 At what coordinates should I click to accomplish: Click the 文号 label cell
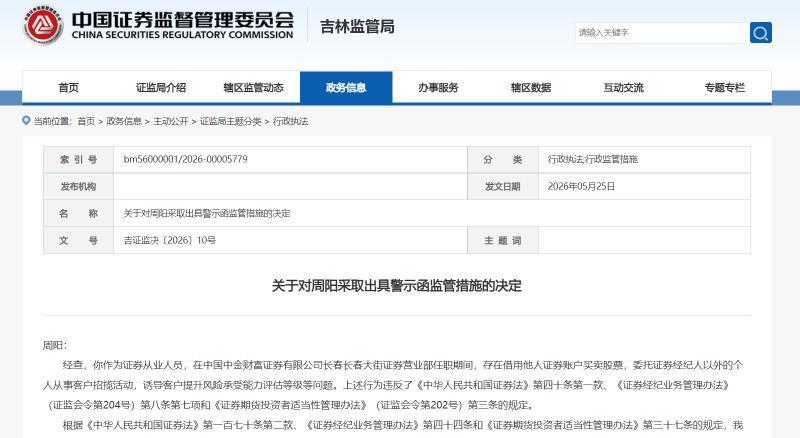point(79,240)
